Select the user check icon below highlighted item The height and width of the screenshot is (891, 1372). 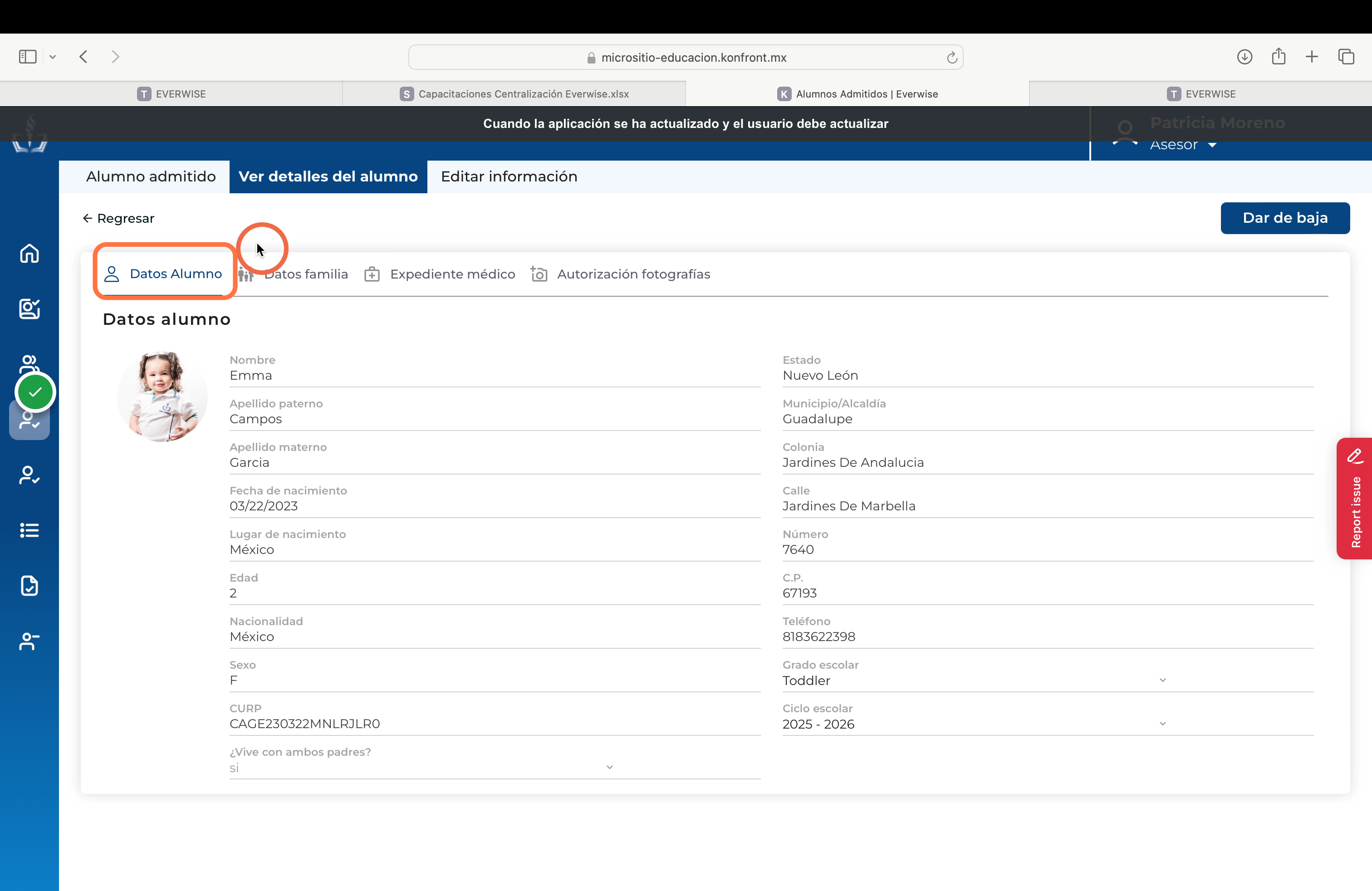coord(29,475)
